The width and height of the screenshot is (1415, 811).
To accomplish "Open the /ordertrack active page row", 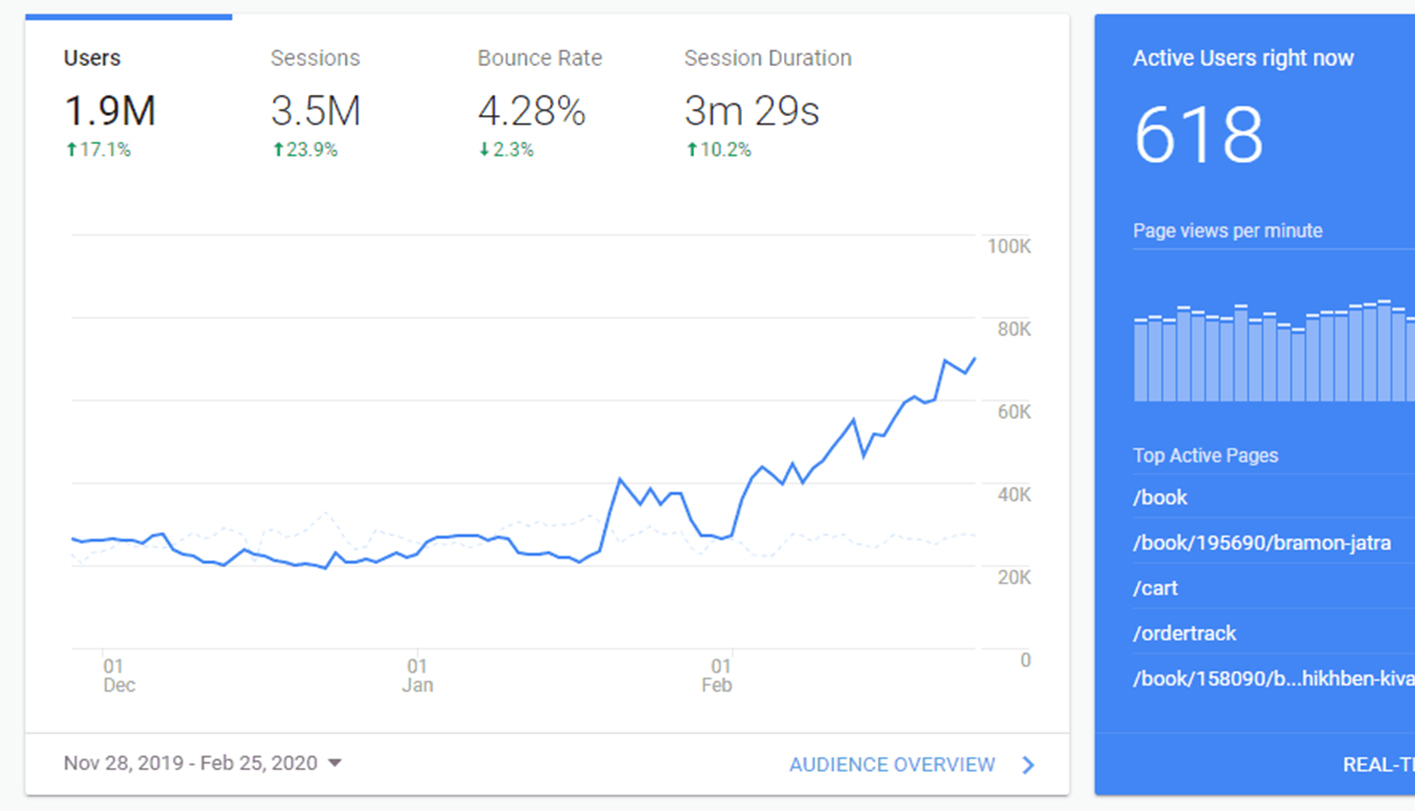I will (x=1184, y=633).
